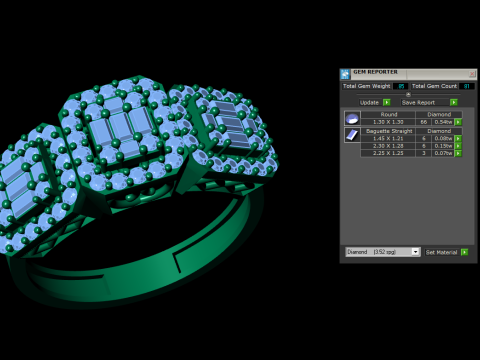
Task: Click the green arrow beside Set Material
Action: (464, 252)
